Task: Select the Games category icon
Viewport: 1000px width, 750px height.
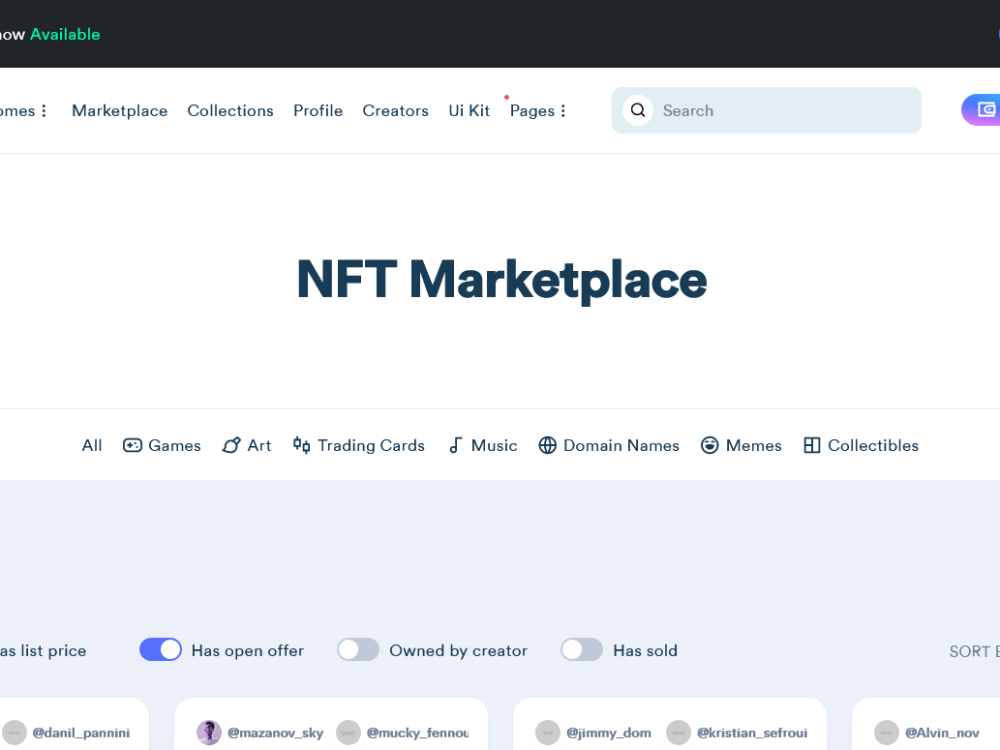Action: (x=133, y=445)
